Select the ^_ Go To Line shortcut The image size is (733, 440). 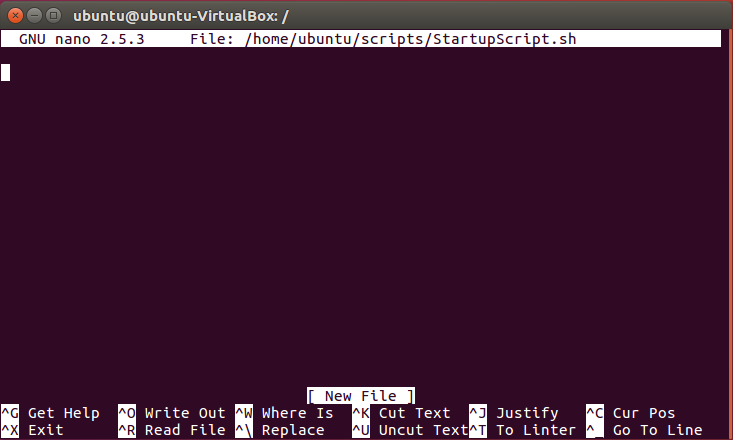pos(644,430)
